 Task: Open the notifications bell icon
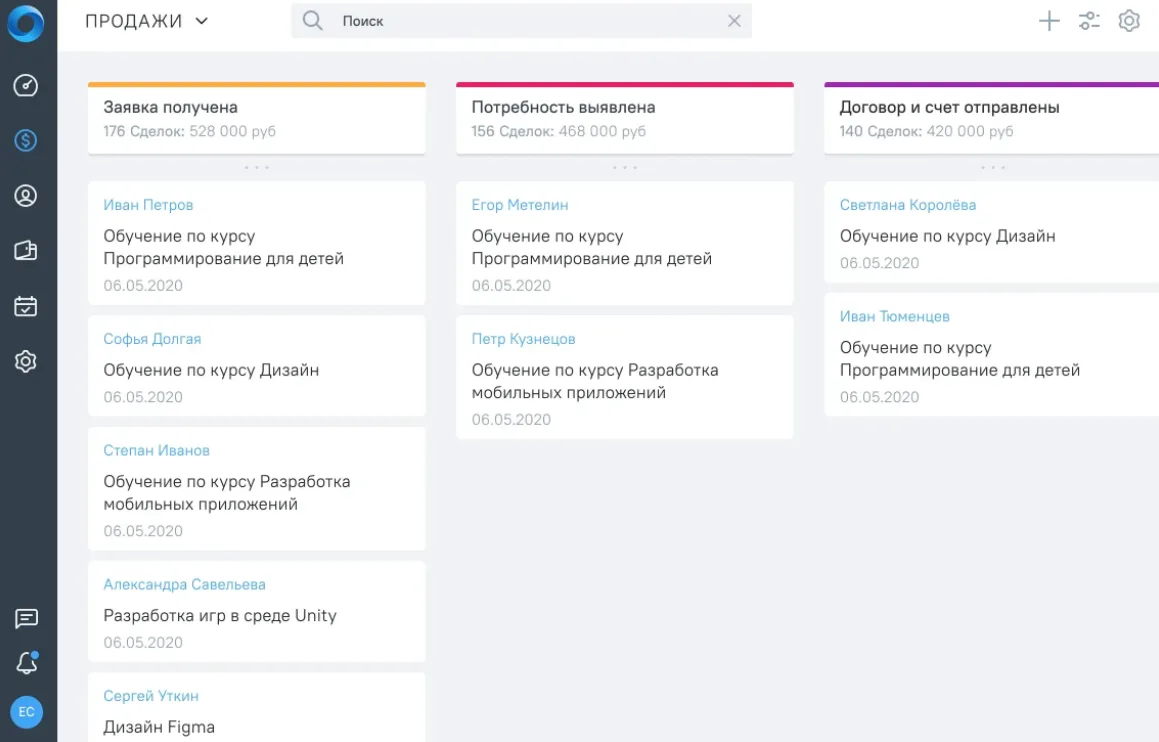point(26,663)
